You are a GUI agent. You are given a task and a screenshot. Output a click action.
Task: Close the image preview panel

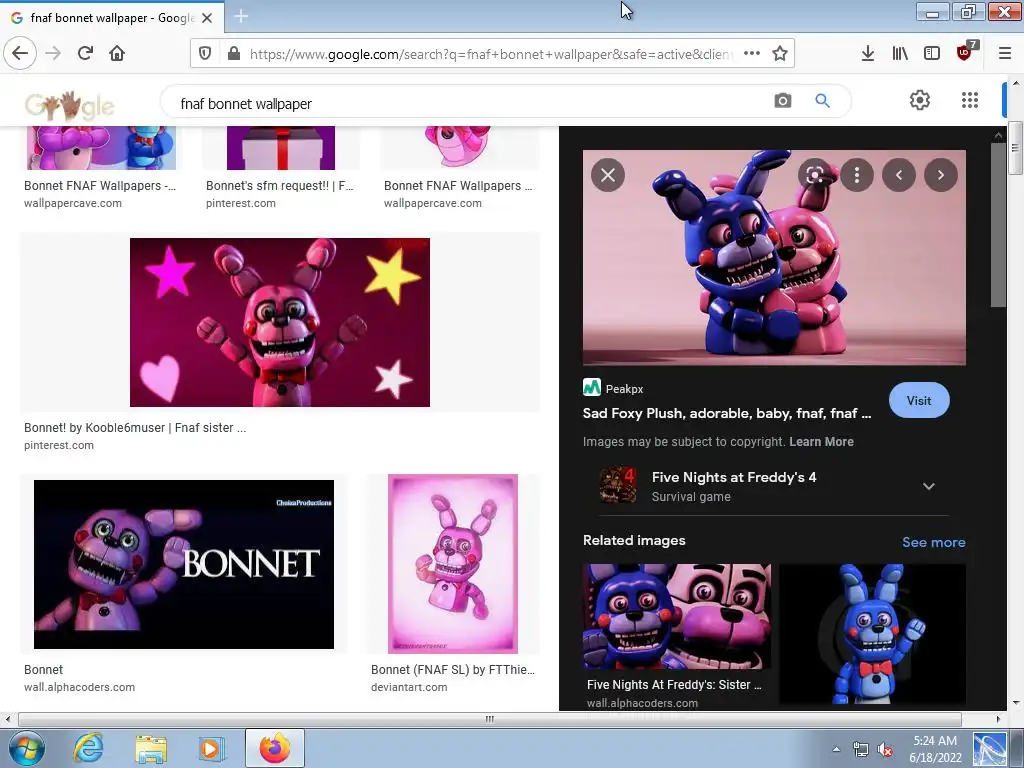pyautogui.click(x=608, y=175)
